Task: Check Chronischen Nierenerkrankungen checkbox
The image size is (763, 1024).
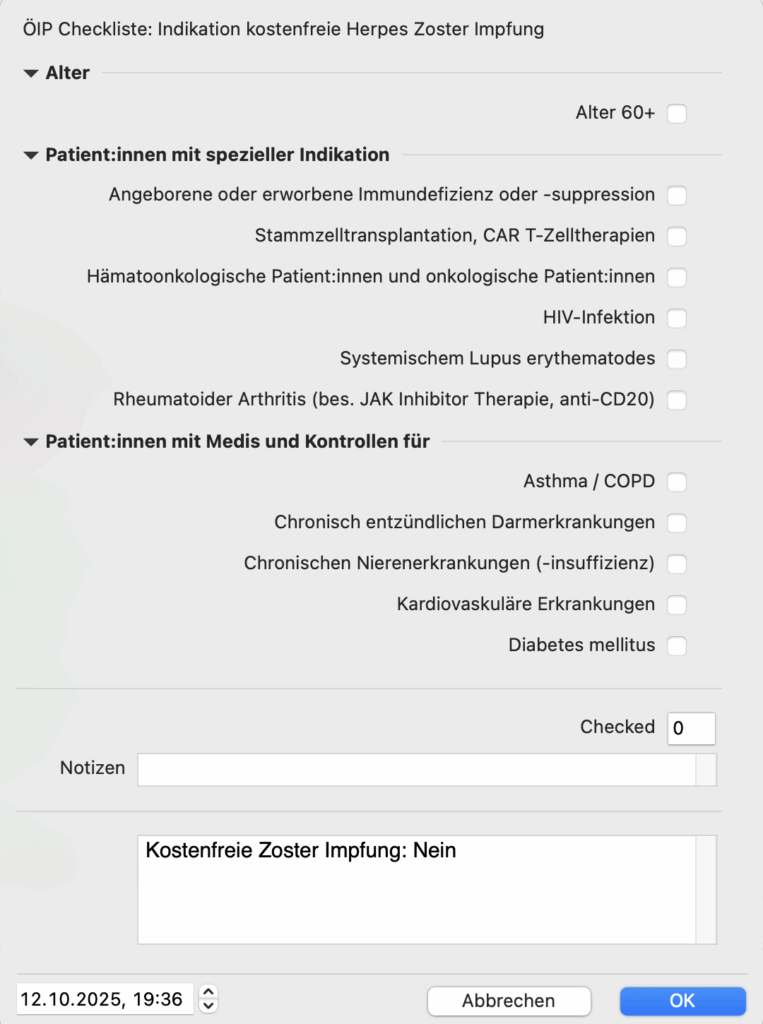Action: pos(677,564)
